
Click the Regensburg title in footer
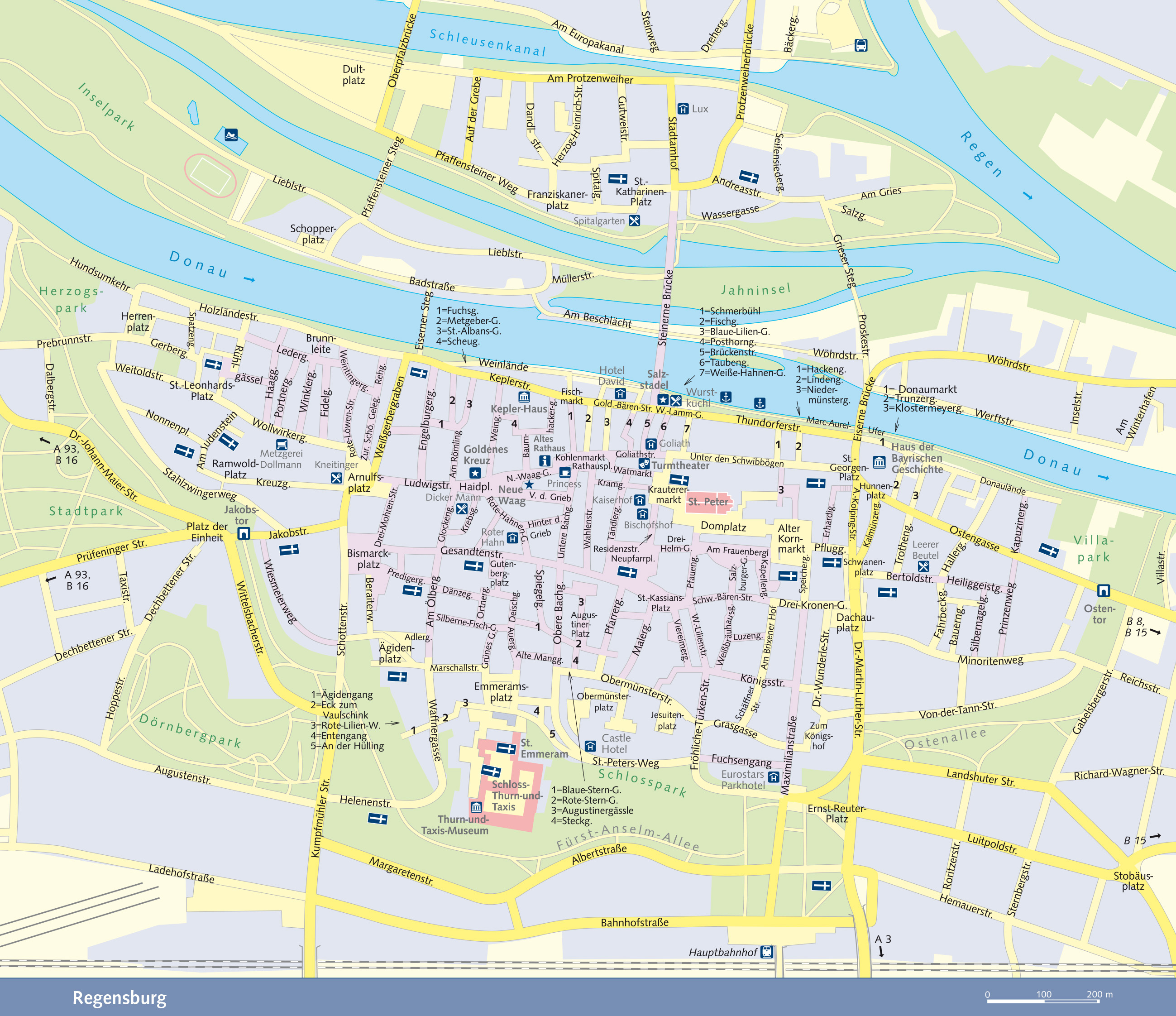pos(120,998)
